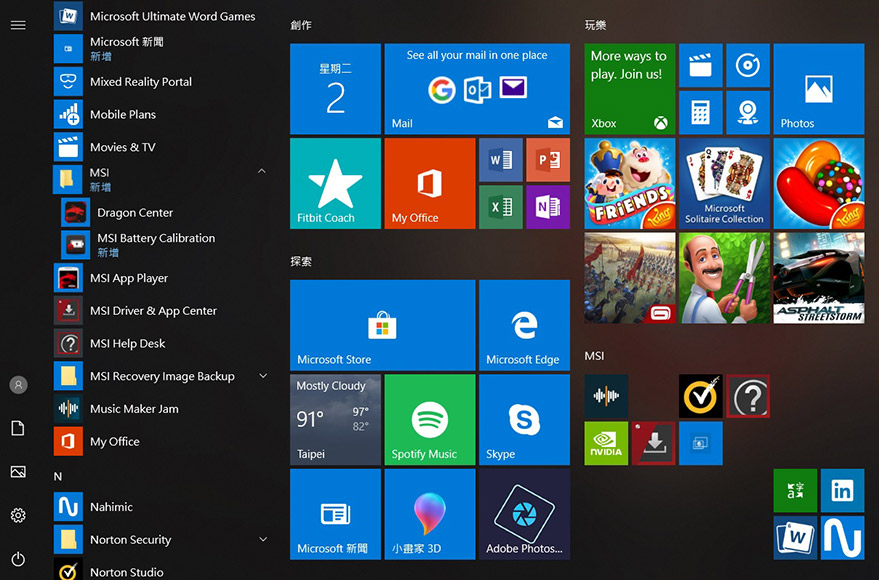
Task: Open the Excel tile in Office group
Action: [501, 206]
